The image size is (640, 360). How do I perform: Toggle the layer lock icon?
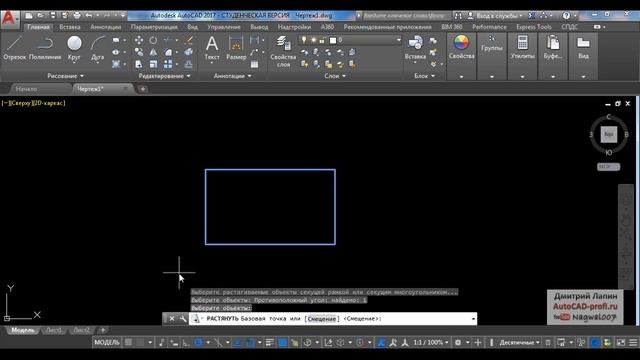point(322,40)
